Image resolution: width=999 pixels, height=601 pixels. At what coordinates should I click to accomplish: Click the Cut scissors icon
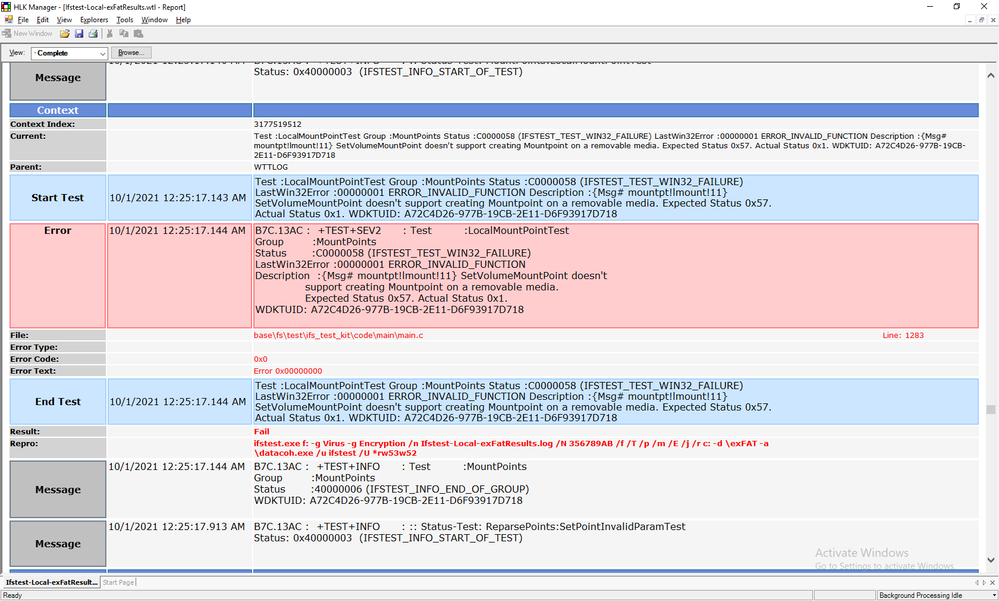click(x=110, y=34)
